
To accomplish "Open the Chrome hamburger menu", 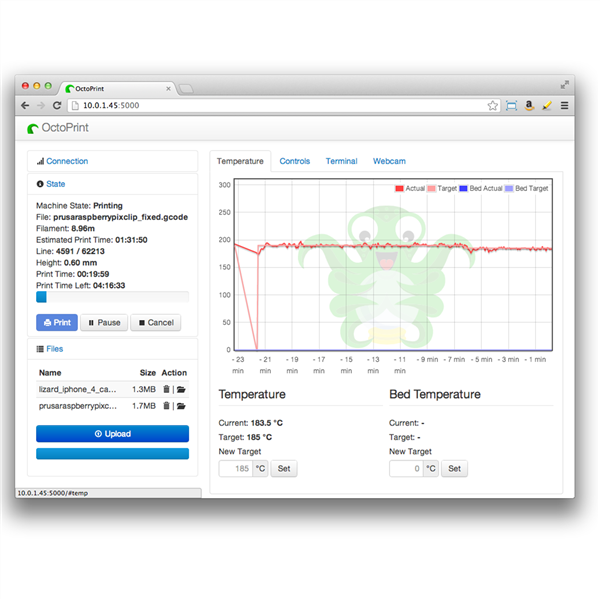I will coord(564,105).
